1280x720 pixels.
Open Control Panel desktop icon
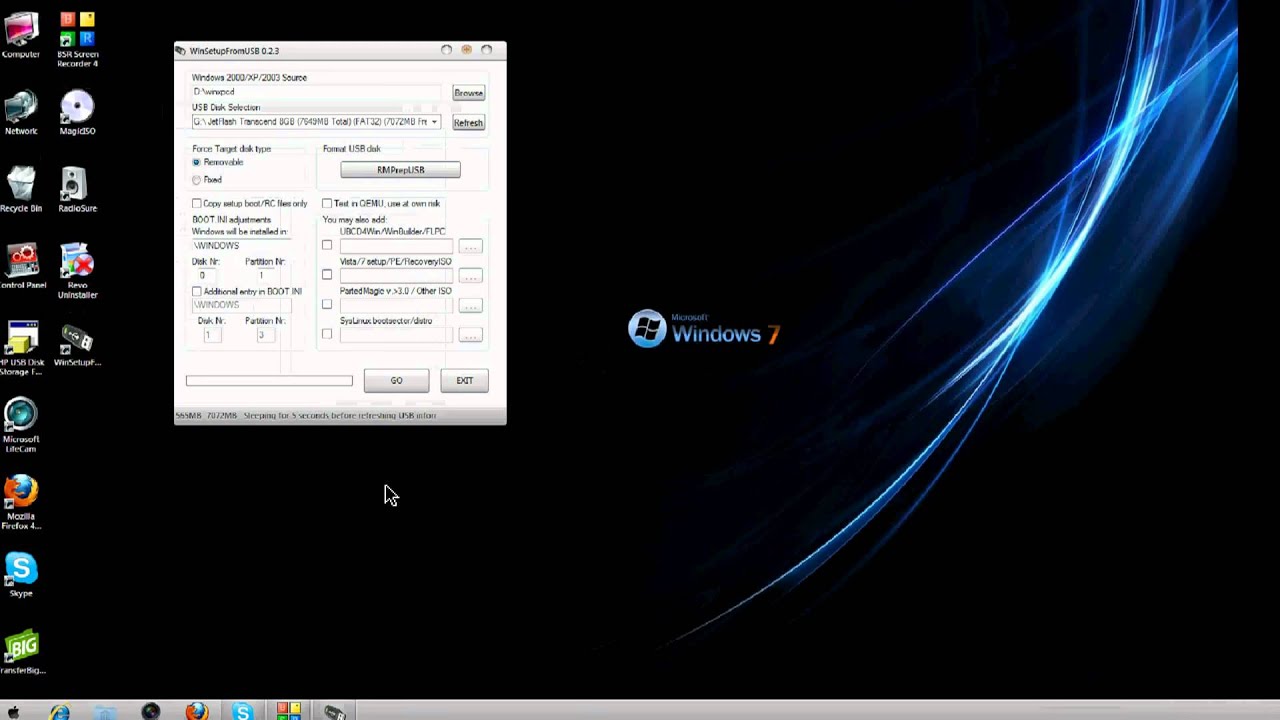click(22, 267)
